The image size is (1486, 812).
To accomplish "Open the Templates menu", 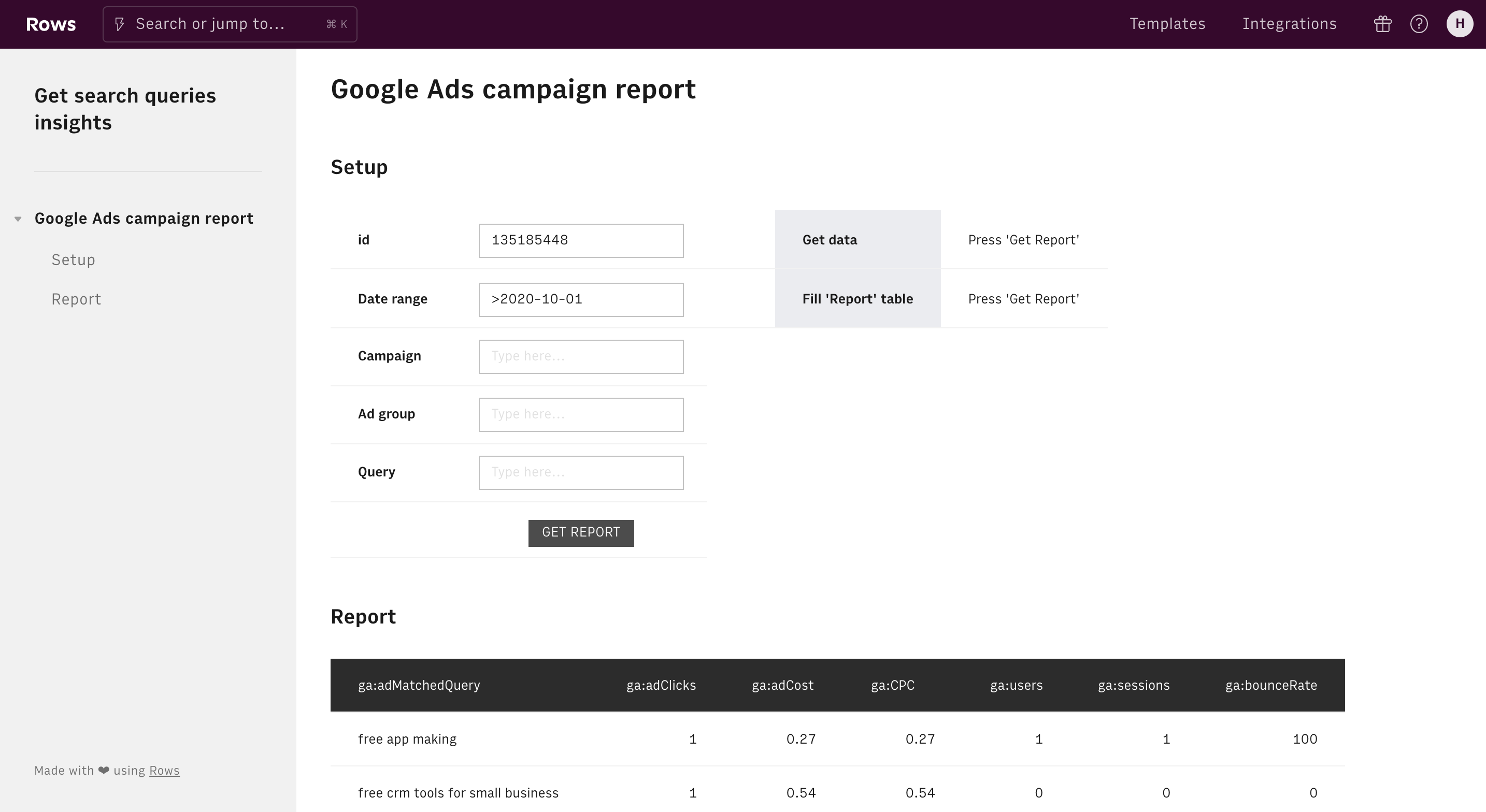I will 1167,24.
